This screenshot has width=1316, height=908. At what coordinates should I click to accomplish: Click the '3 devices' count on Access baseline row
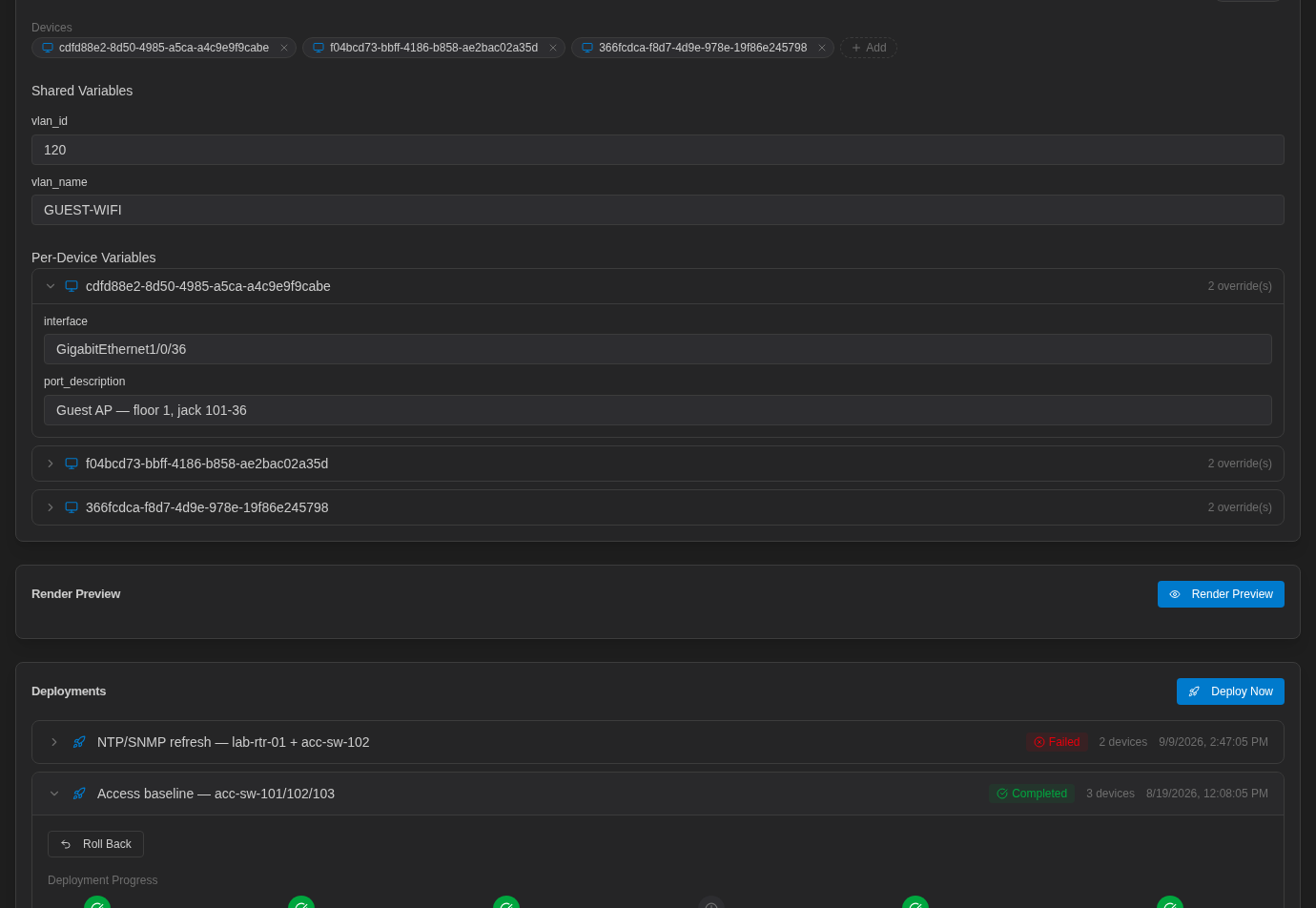(1110, 794)
